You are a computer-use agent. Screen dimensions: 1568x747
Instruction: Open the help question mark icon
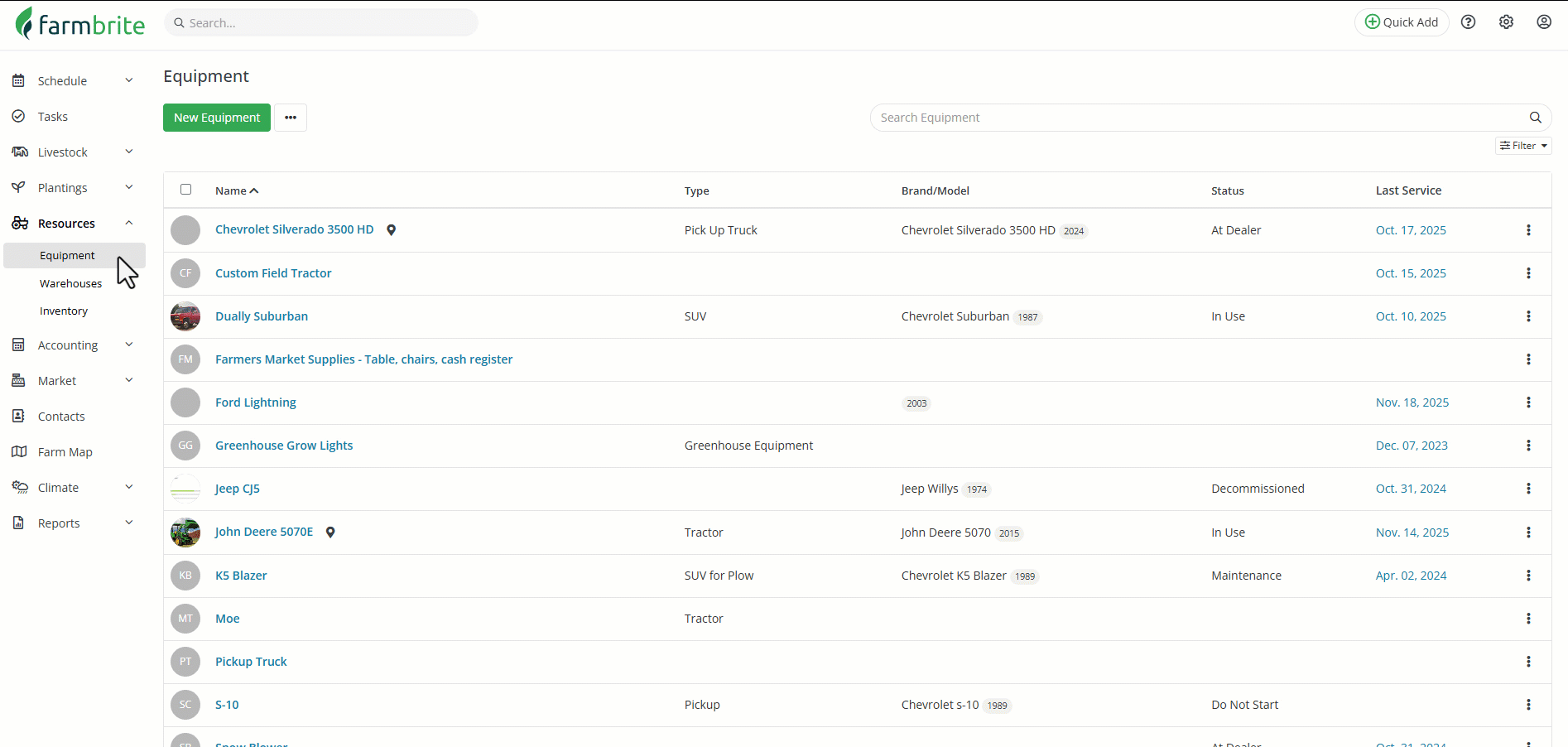[1468, 22]
